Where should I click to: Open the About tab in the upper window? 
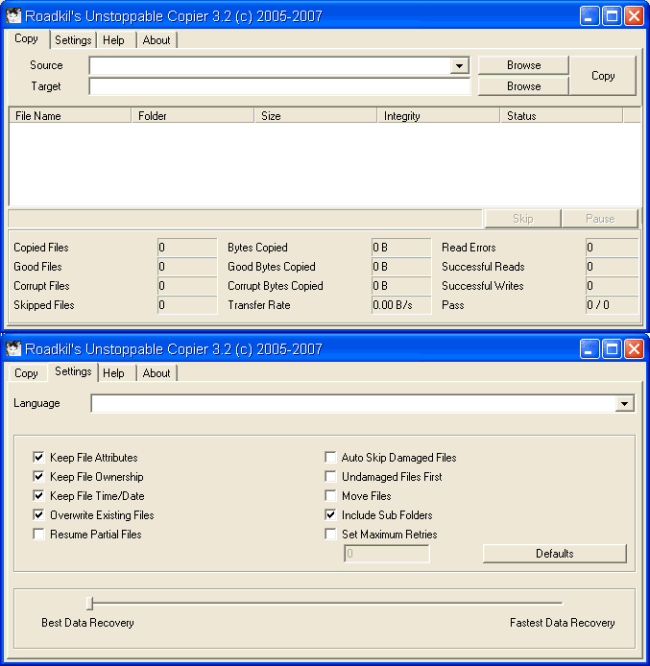(156, 40)
